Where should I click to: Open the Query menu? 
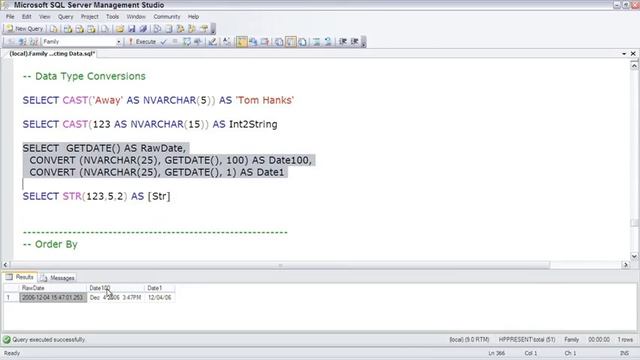pos(65,17)
